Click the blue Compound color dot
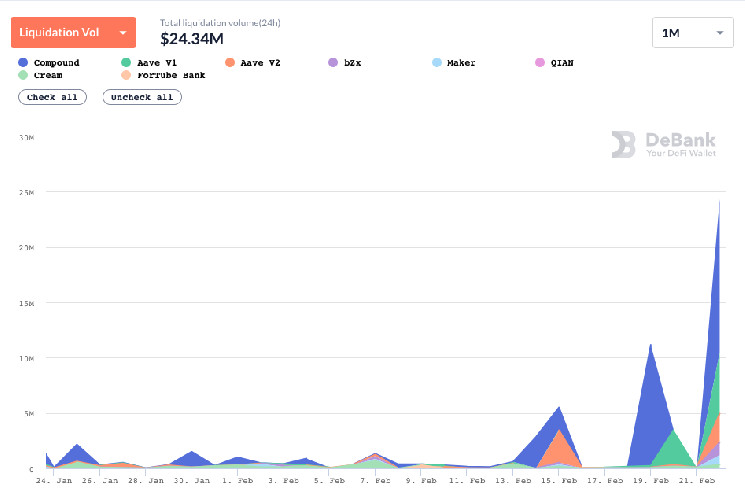This screenshot has height=494, width=745. 23,63
